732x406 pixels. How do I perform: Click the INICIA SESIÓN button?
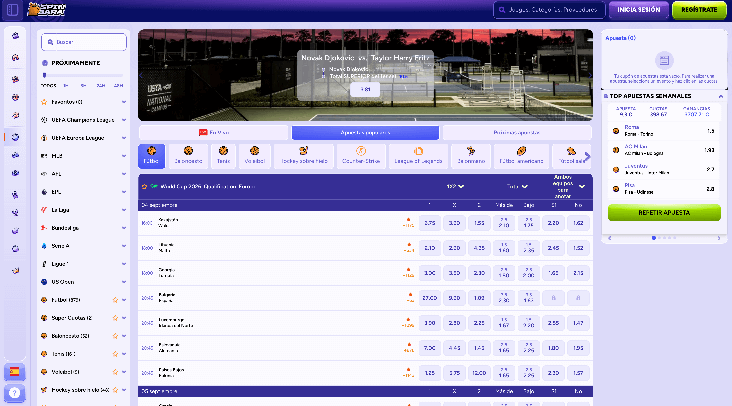[x=638, y=10]
